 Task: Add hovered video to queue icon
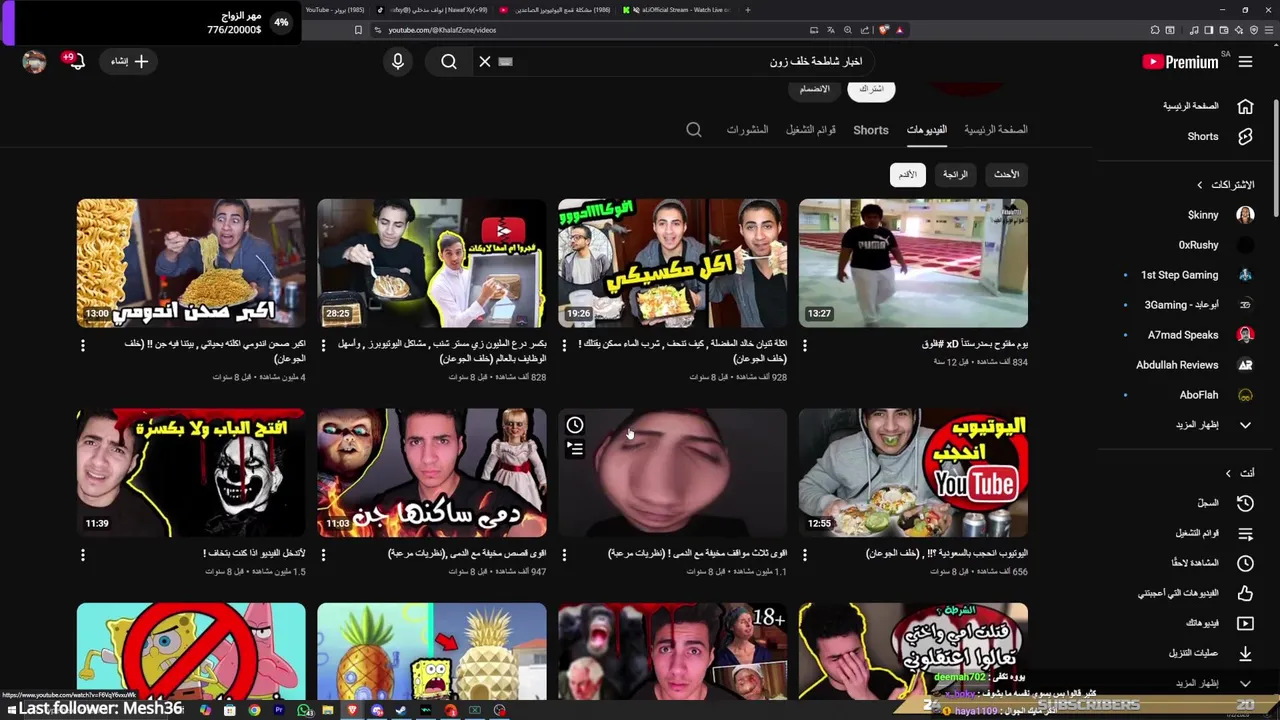pos(575,450)
